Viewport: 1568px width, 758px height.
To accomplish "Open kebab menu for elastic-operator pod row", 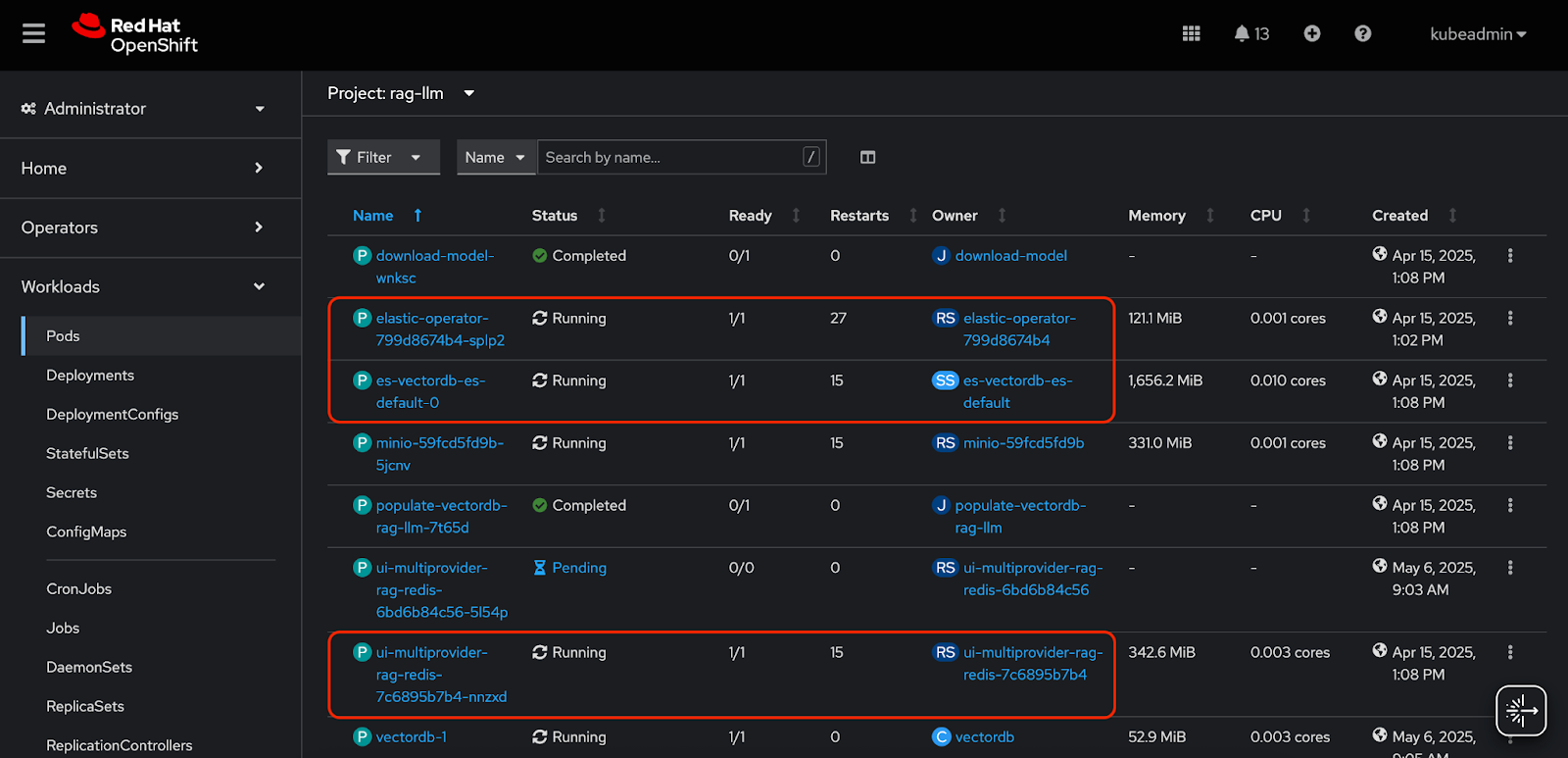I will 1509,319.
